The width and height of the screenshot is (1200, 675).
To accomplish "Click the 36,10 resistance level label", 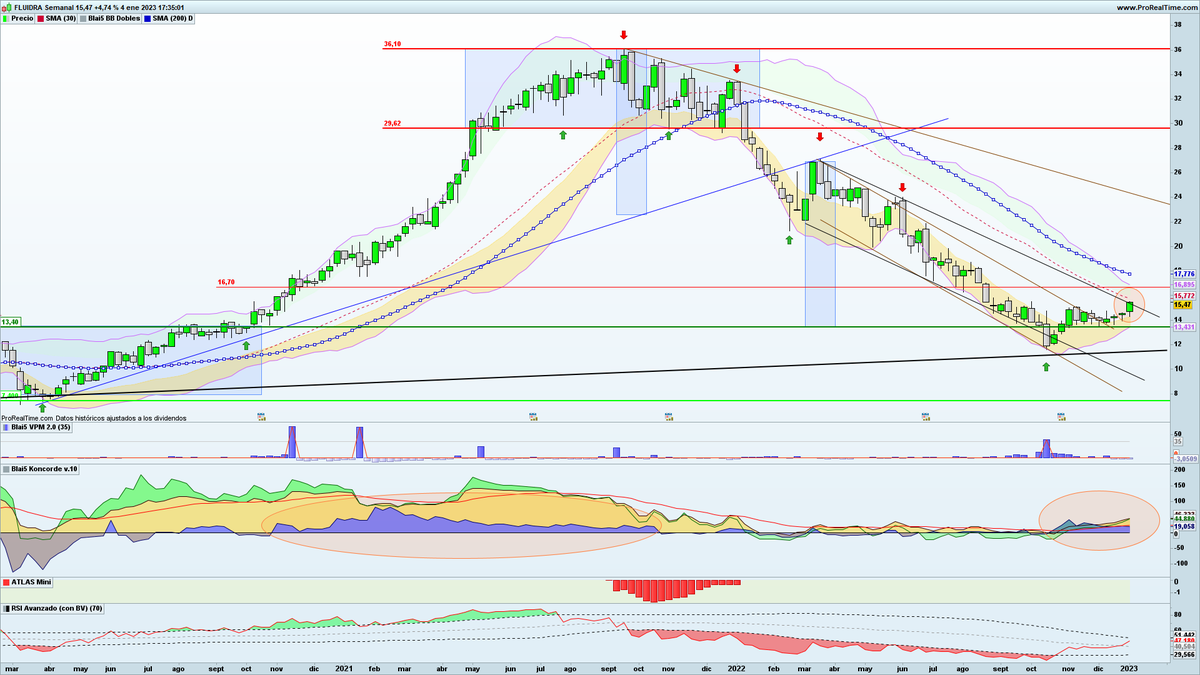I will click(x=393, y=44).
